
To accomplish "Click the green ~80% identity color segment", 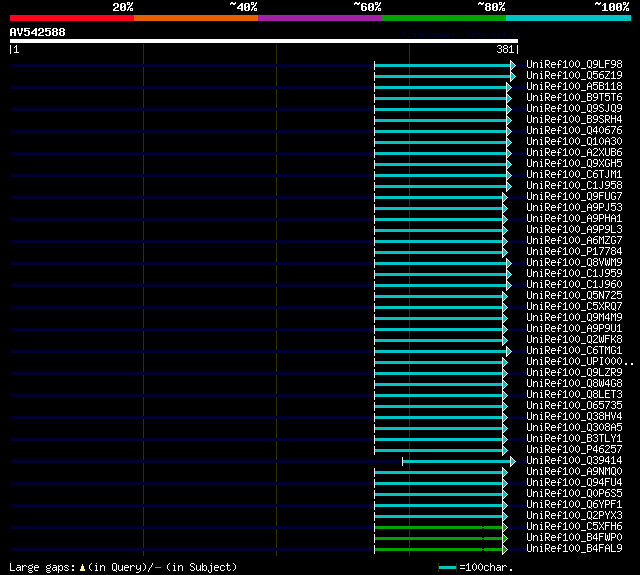I will click(444, 18).
